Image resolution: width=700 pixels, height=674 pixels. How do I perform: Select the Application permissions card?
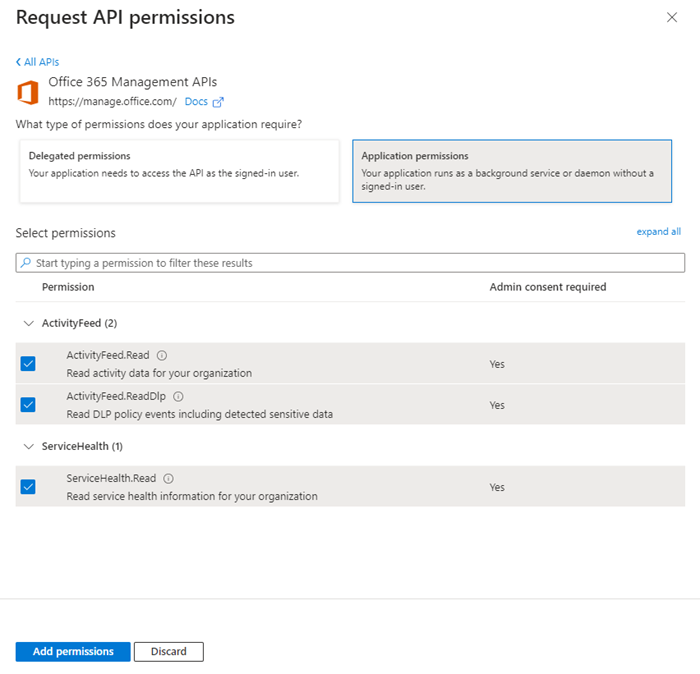tap(512, 171)
